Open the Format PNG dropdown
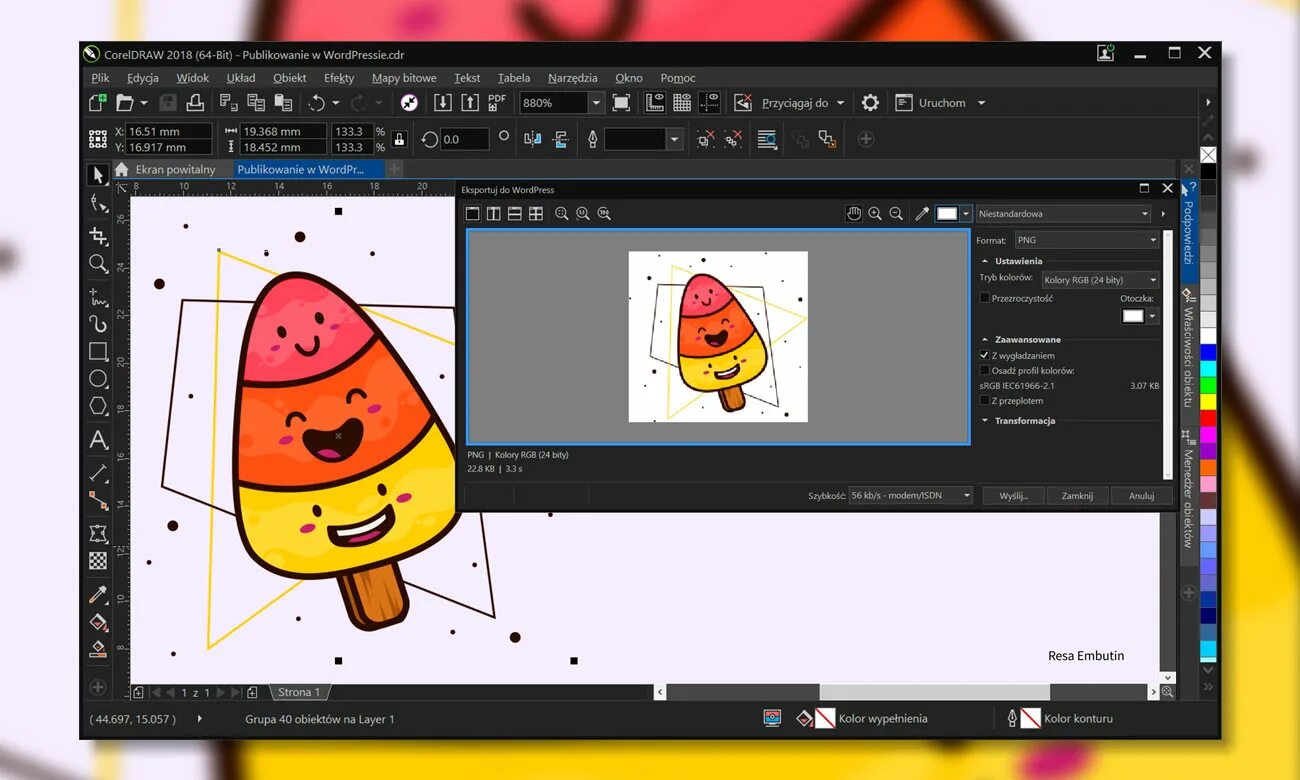The width and height of the screenshot is (1300, 780). (1086, 240)
